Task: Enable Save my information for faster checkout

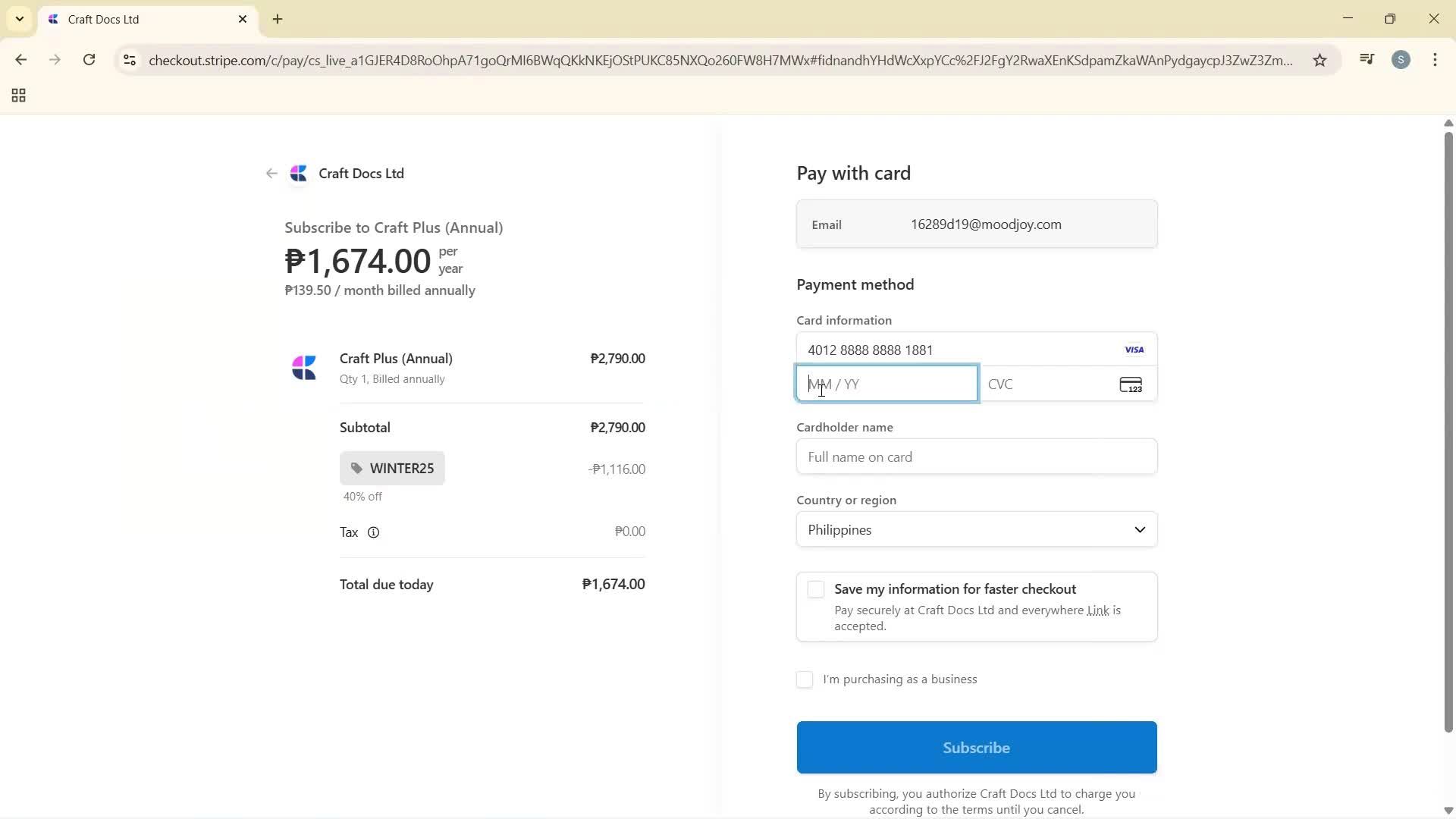Action: tap(815, 588)
